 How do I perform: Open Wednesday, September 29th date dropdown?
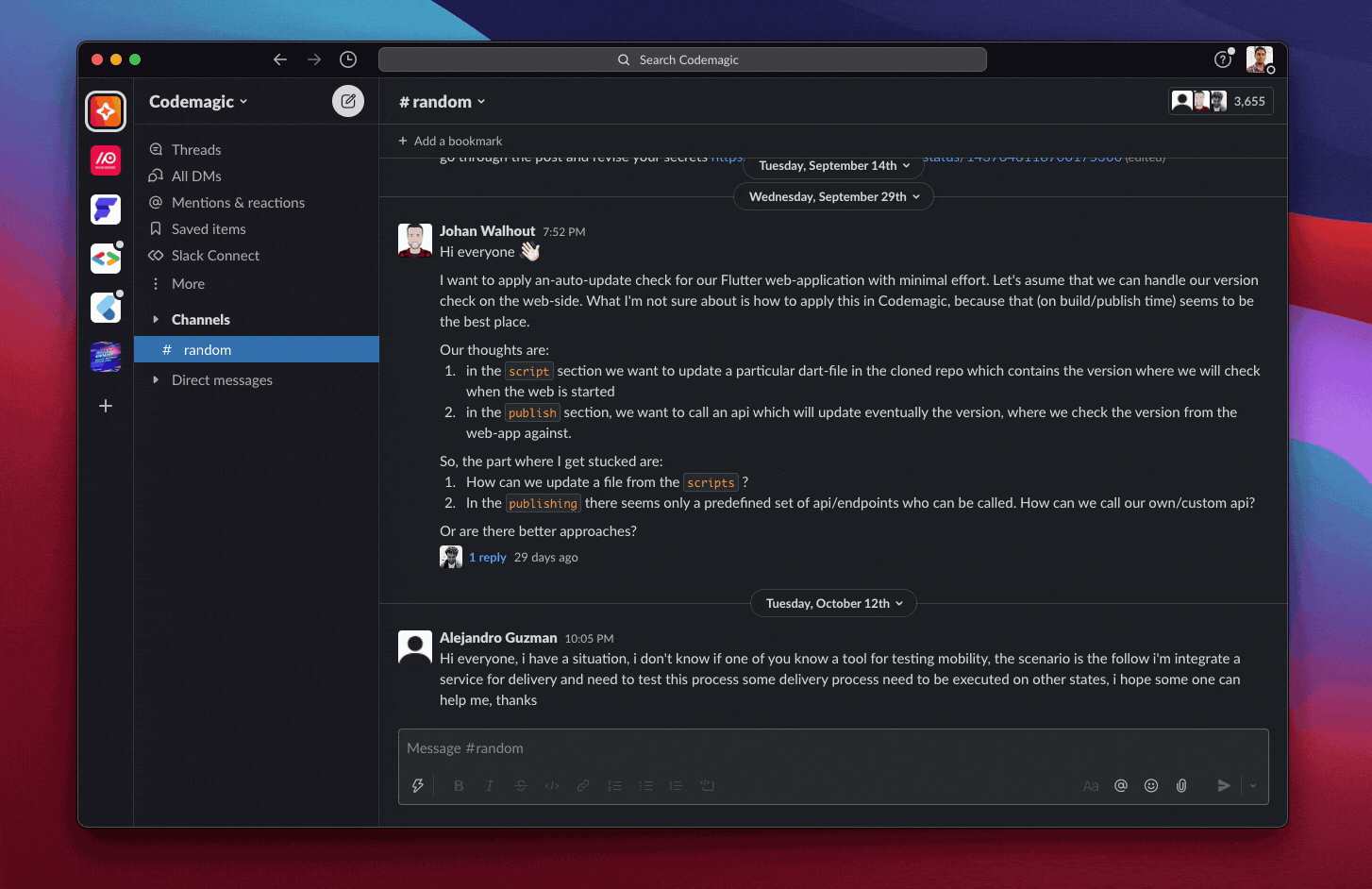(834, 196)
